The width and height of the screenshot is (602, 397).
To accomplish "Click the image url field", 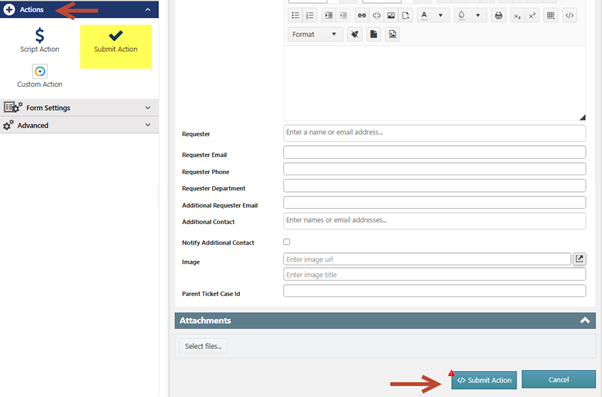I will [427, 259].
